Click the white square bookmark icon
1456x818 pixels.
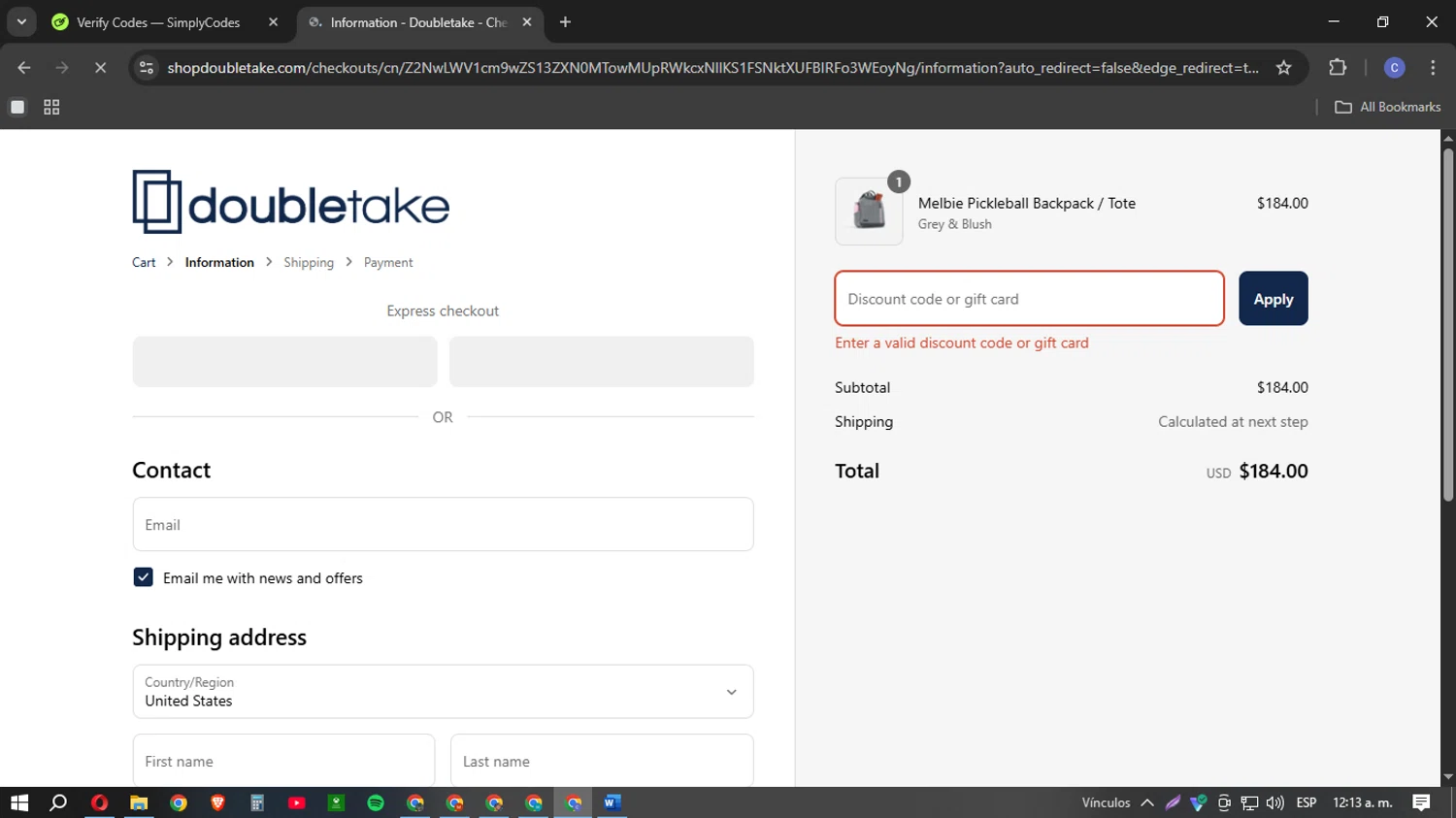tap(17, 108)
